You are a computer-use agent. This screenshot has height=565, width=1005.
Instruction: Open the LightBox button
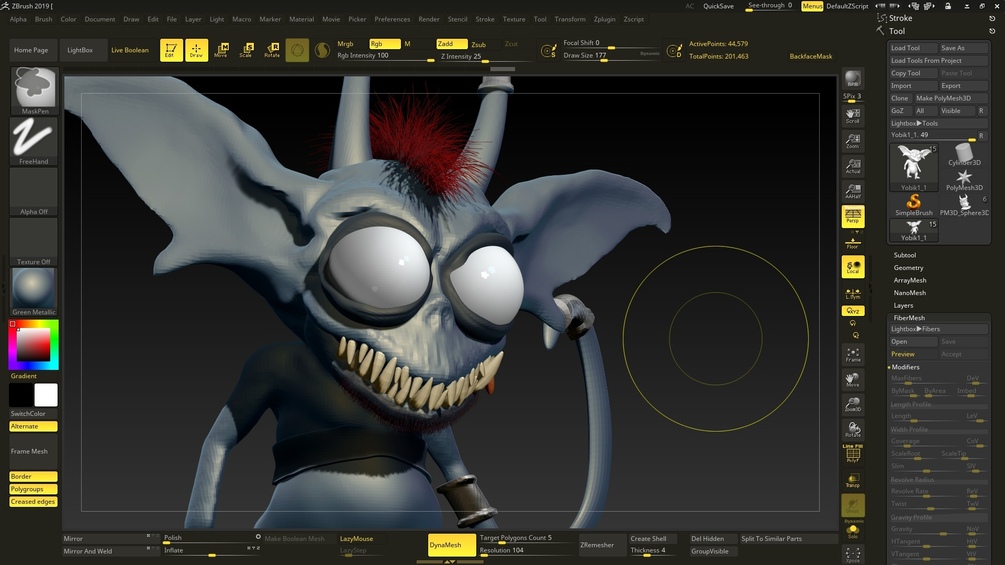pos(80,50)
